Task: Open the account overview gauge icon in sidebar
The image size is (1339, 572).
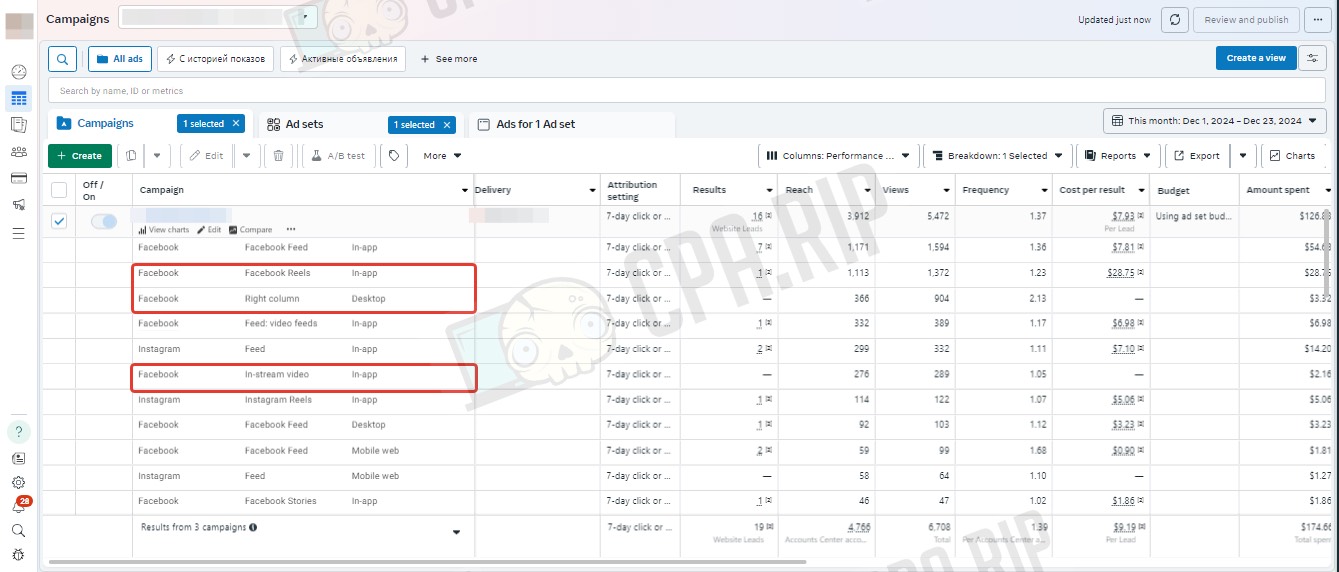Action: tap(18, 72)
